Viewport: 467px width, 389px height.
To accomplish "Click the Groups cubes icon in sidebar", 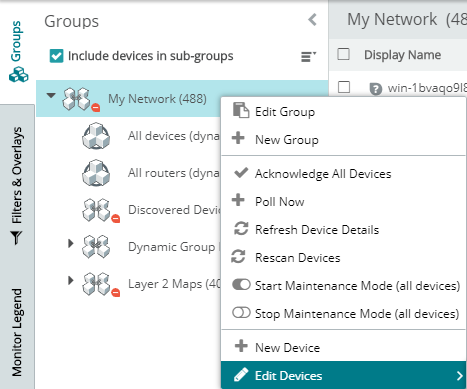I will 19,74.
